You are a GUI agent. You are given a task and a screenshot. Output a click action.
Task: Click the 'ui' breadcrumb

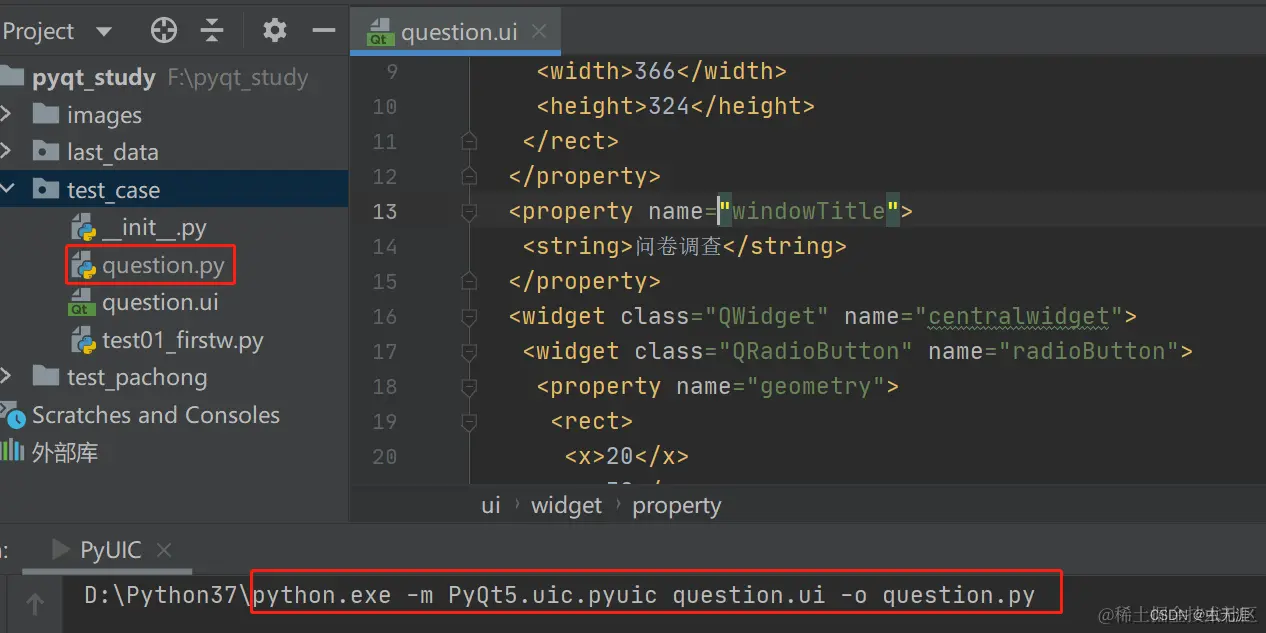(490, 505)
